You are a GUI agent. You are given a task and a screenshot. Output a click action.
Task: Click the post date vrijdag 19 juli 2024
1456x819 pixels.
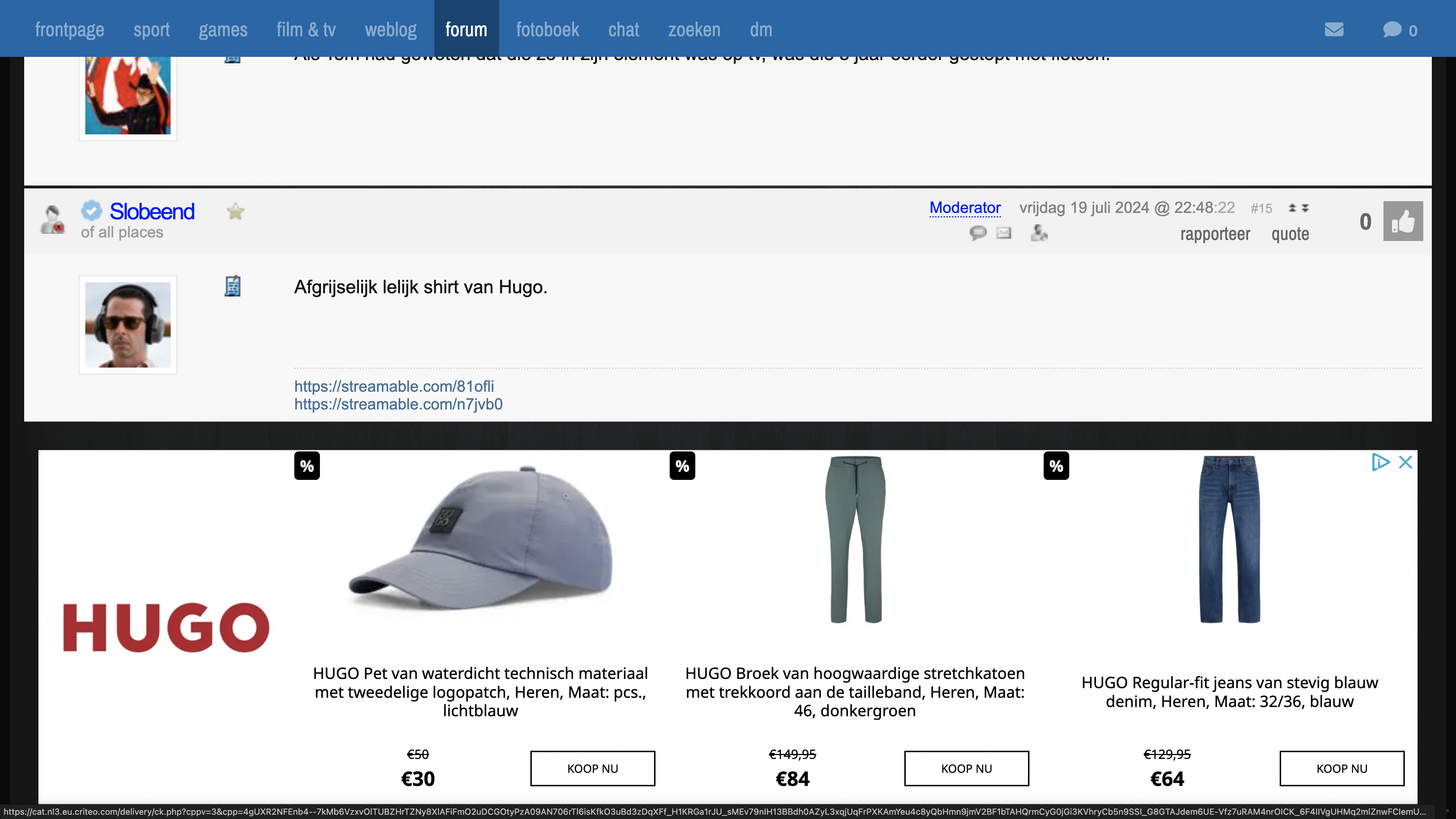click(x=1127, y=208)
